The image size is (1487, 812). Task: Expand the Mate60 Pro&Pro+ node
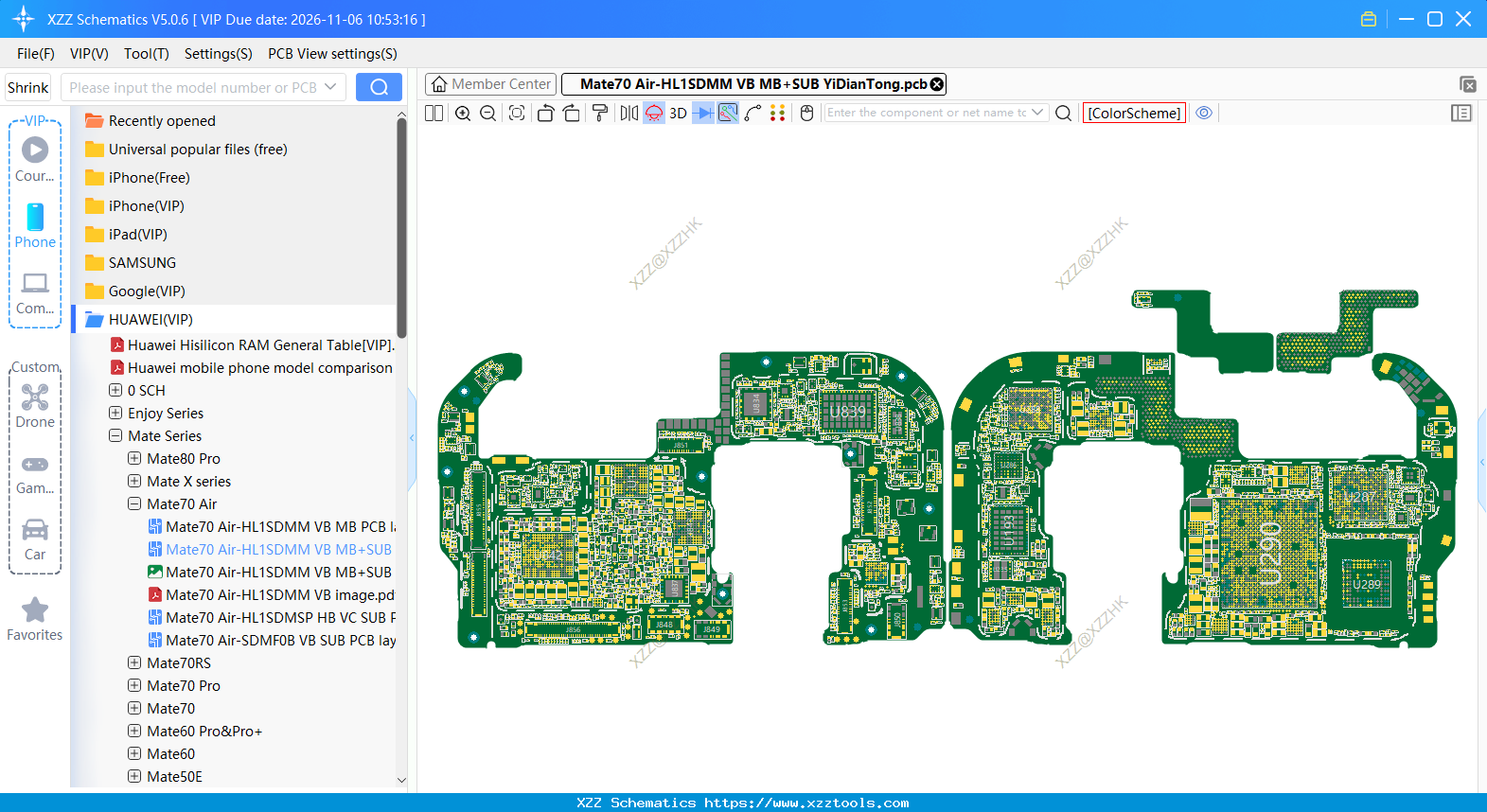[x=134, y=731]
